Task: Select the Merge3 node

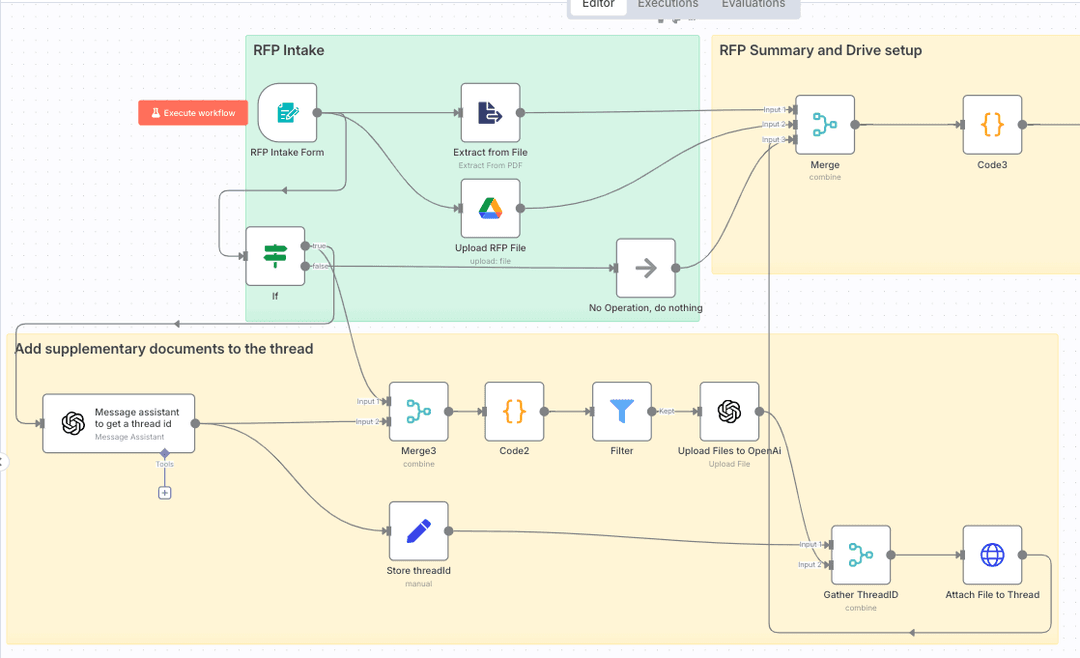Action: tap(418, 411)
